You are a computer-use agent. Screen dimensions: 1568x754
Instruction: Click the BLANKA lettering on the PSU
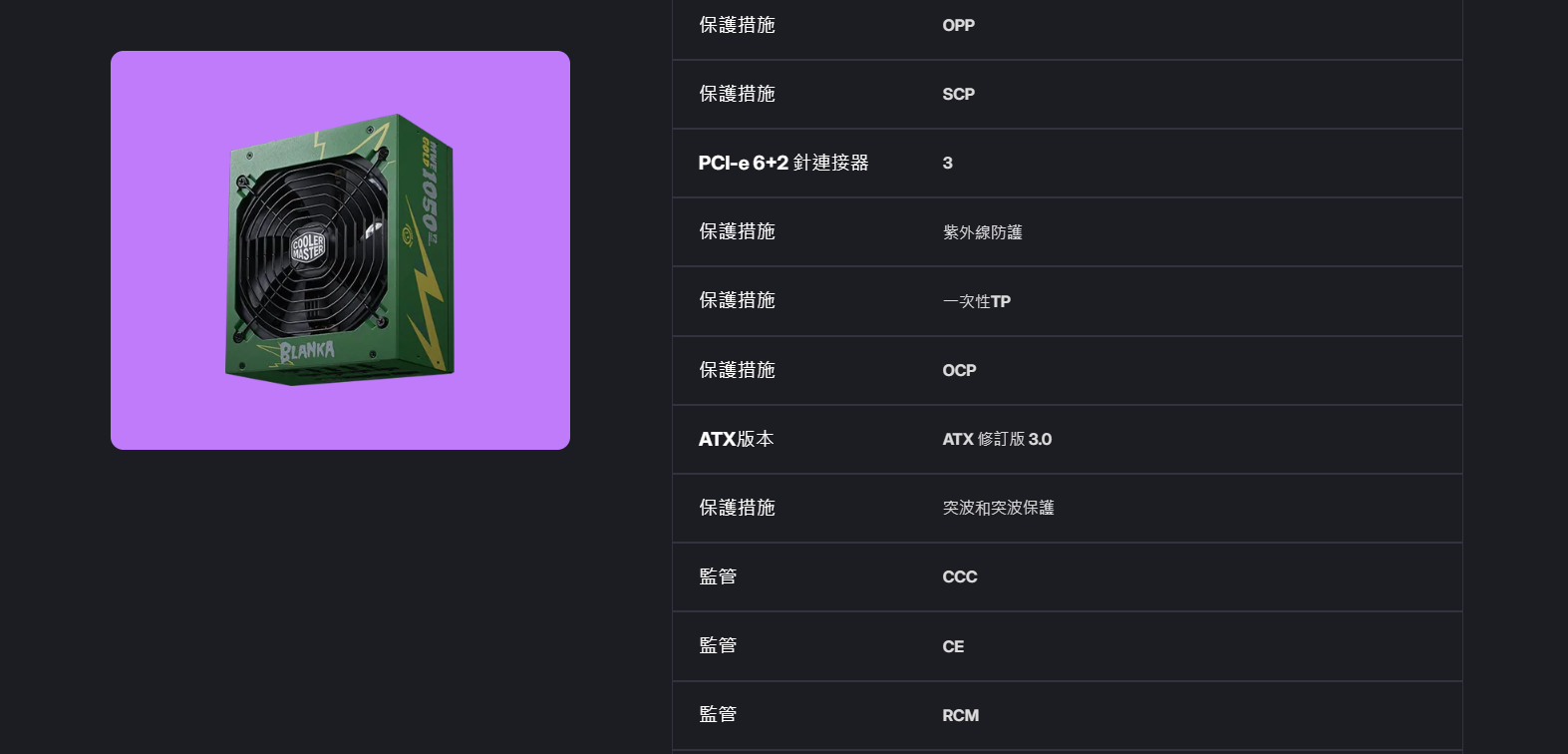pos(307,350)
